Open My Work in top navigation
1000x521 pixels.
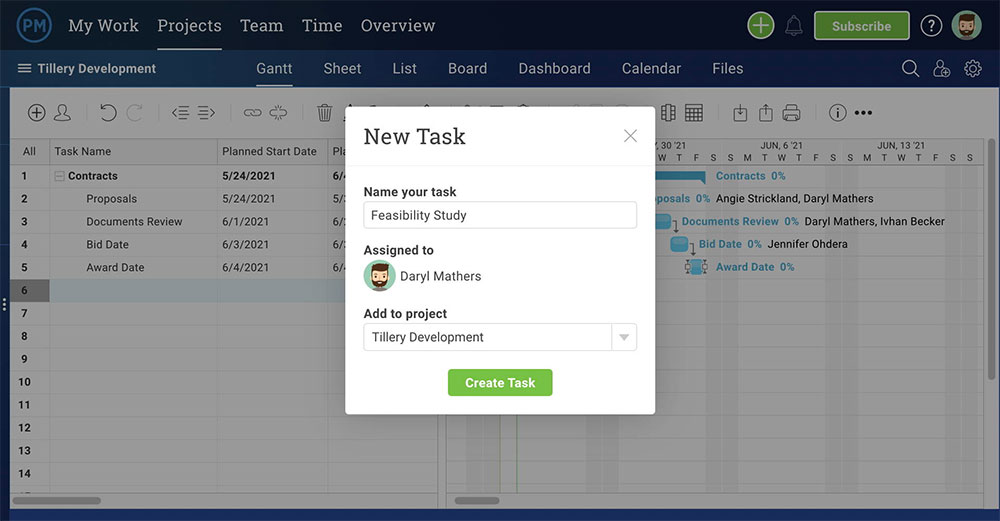coord(103,26)
